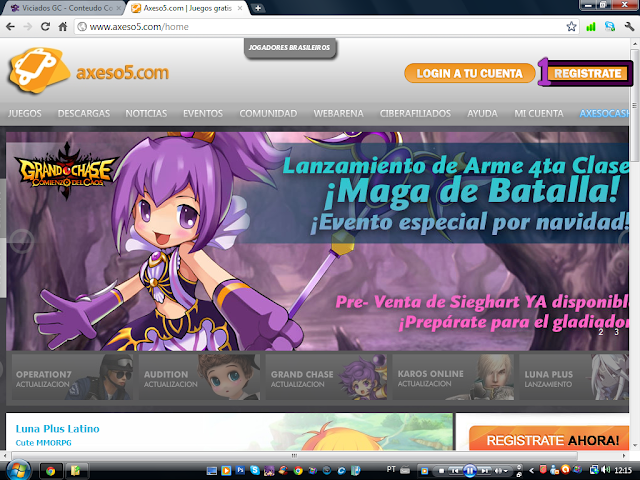Screen dimensions: 640x480
Task: Click the scroll-up arrow of the page scrollbar
Action: [635, 43]
